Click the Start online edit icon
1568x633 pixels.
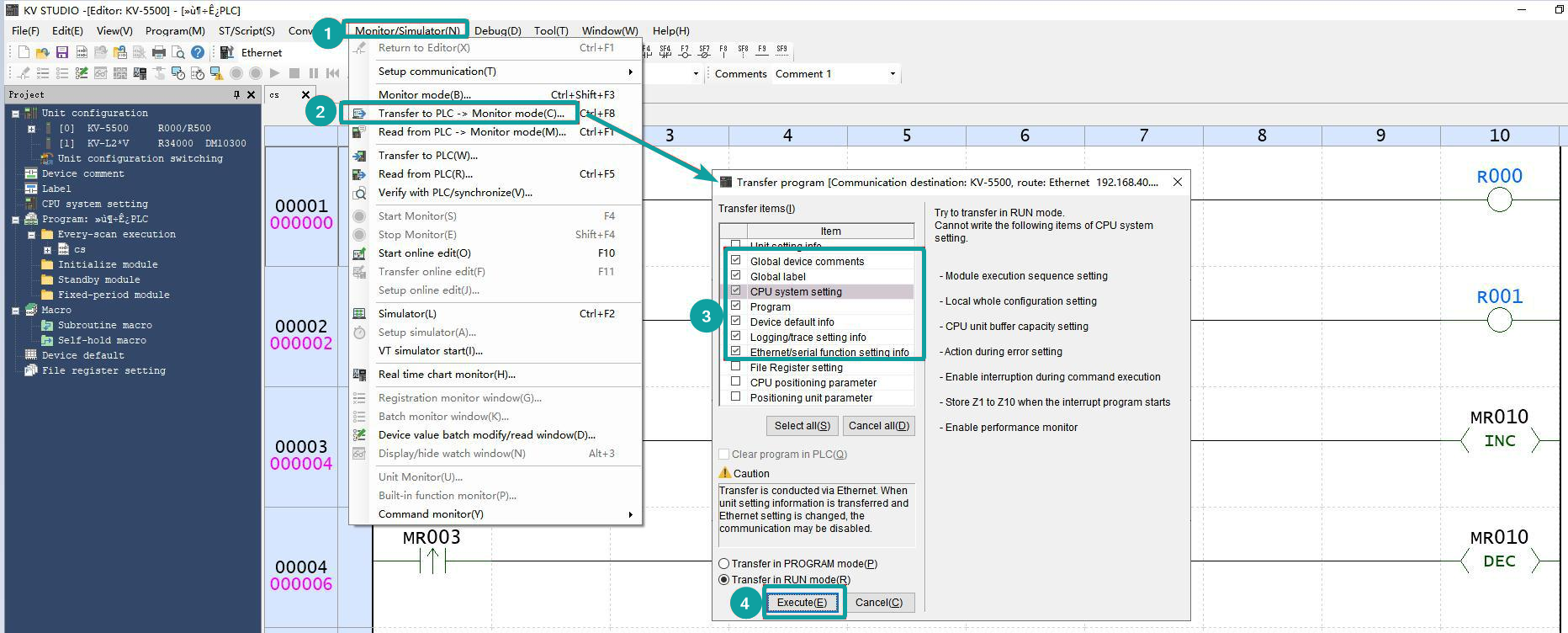coord(359,253)
